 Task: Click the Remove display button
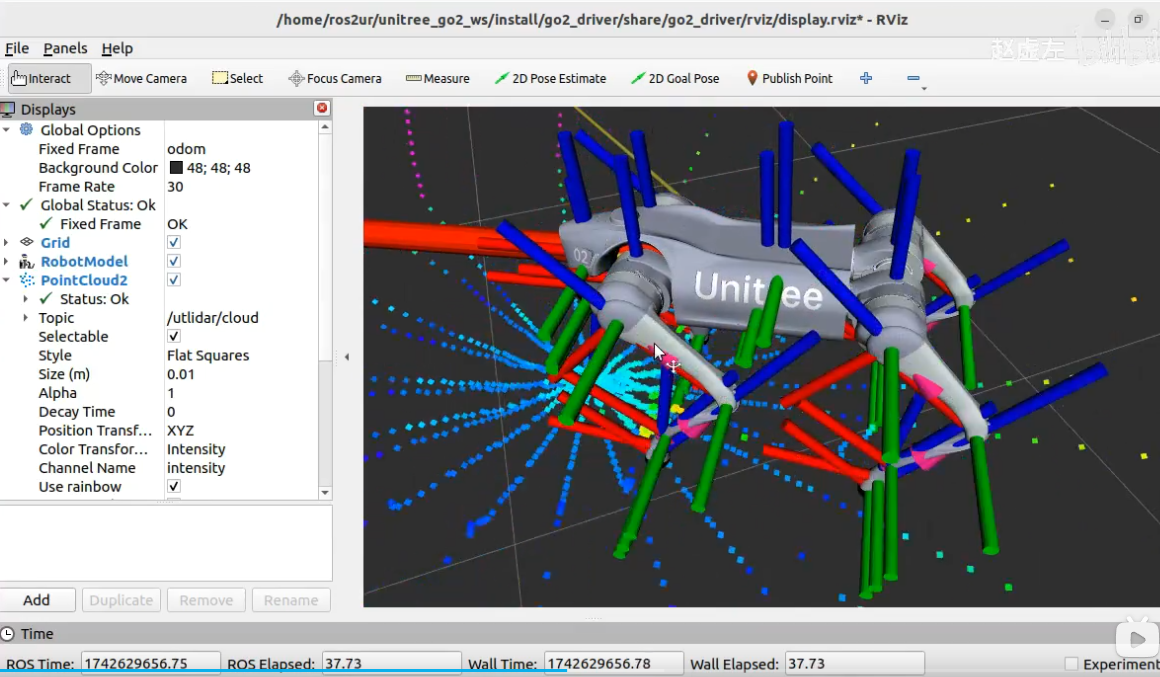click(x=206, y=600)
